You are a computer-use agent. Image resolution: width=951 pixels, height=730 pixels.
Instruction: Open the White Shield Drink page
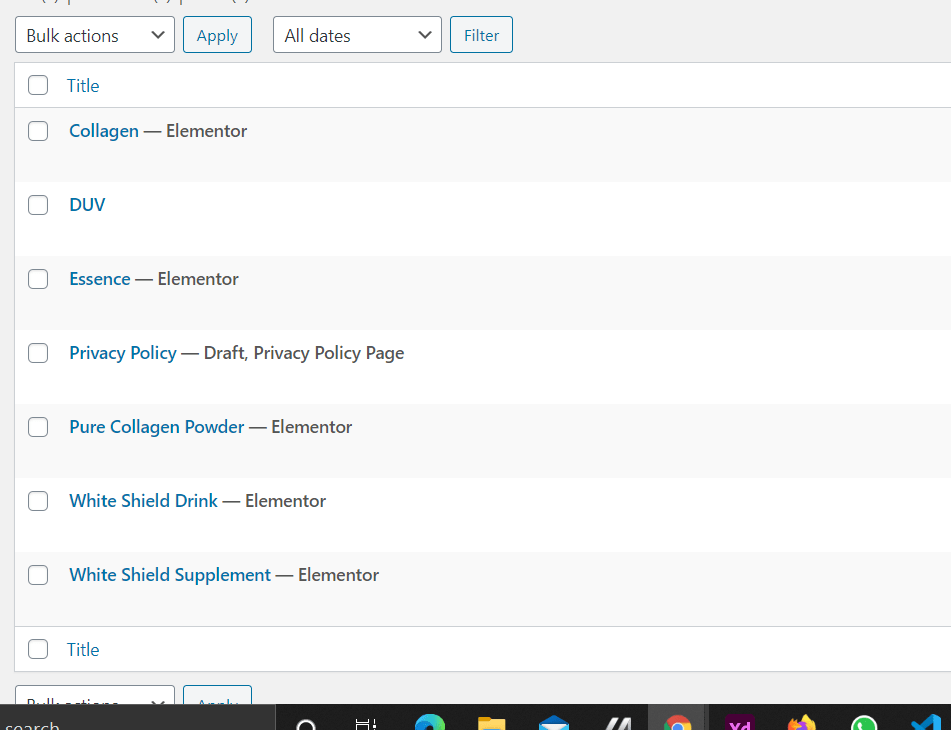point(143,501)
